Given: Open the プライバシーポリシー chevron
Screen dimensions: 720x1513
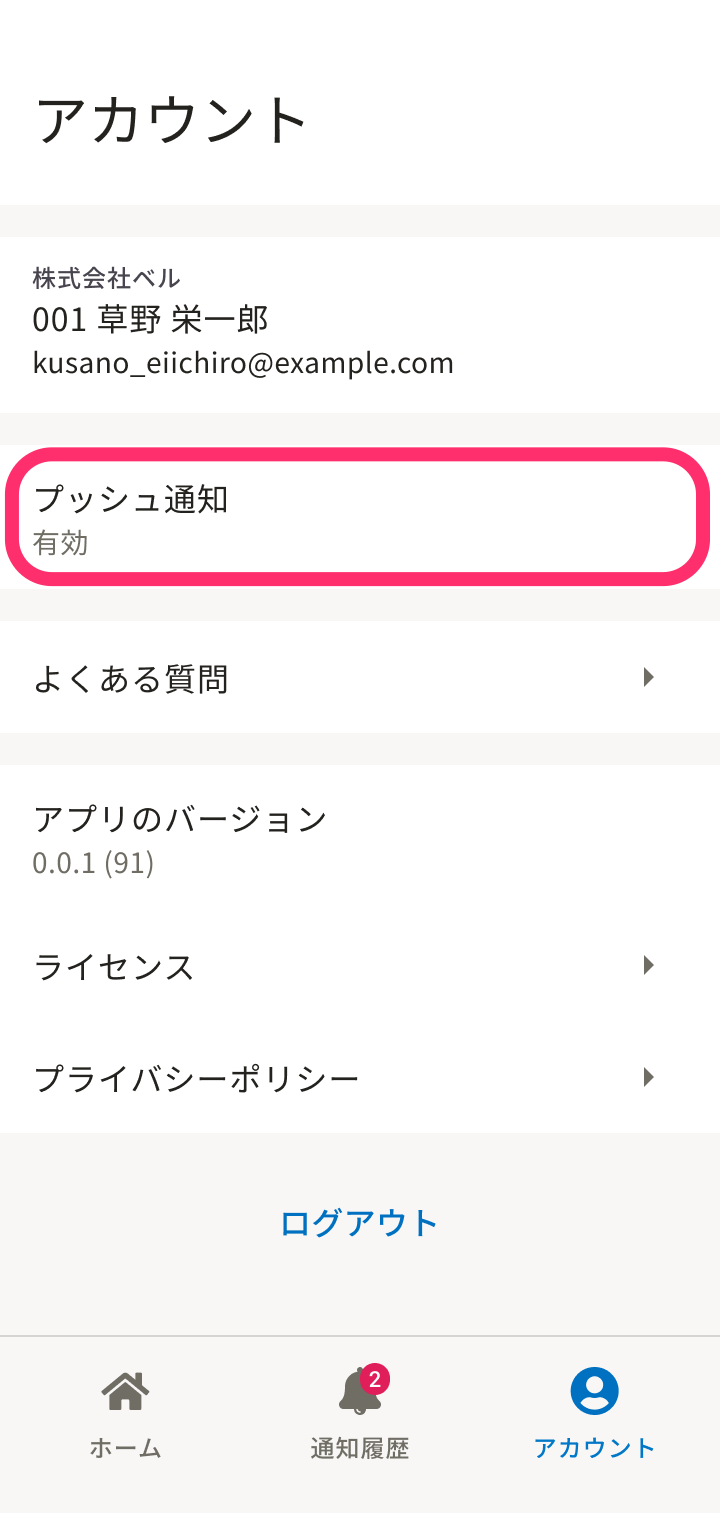Looking at the screenshot, I should click(649, 1077).
